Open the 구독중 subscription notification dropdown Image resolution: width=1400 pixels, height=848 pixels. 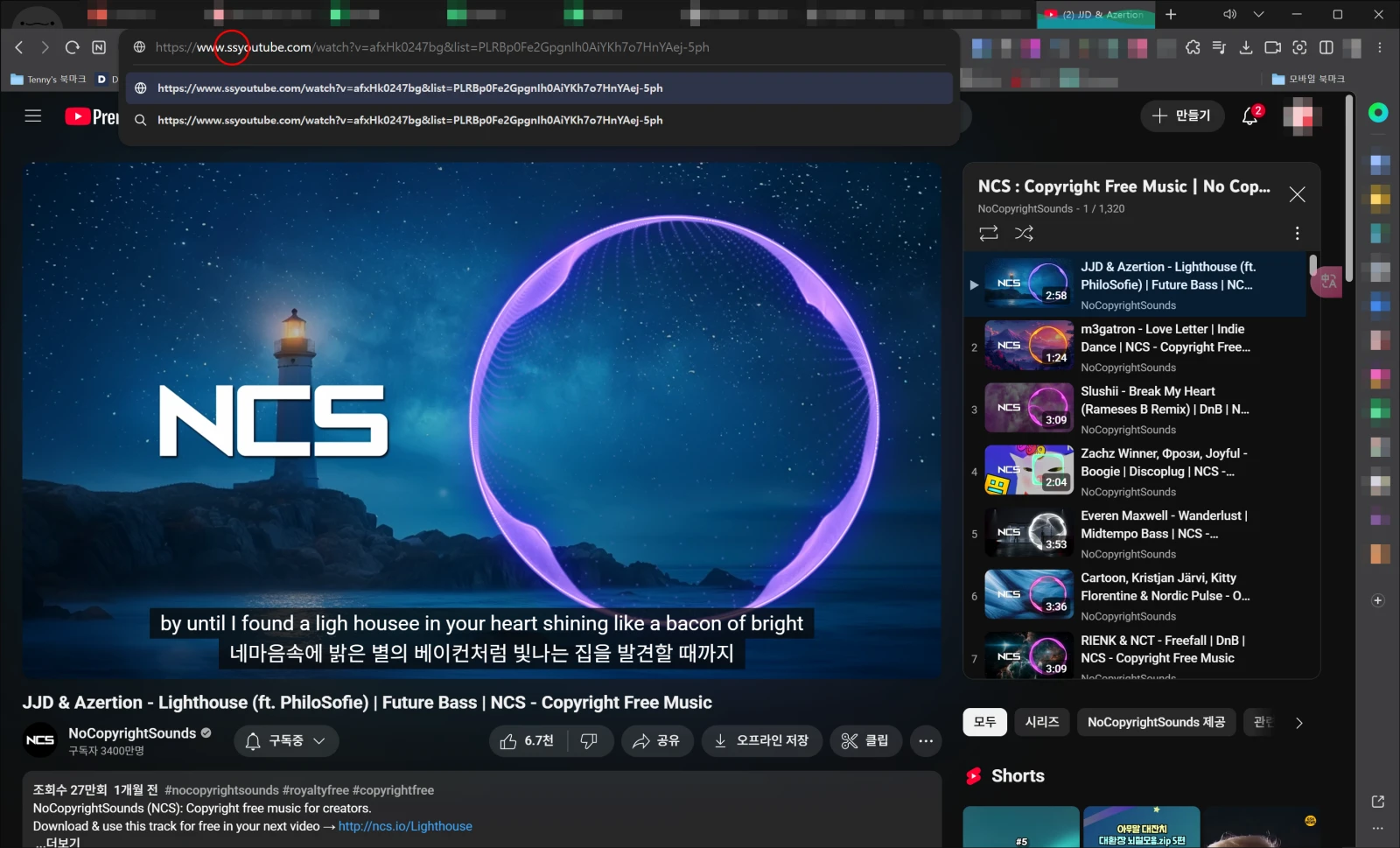[286, 741]
